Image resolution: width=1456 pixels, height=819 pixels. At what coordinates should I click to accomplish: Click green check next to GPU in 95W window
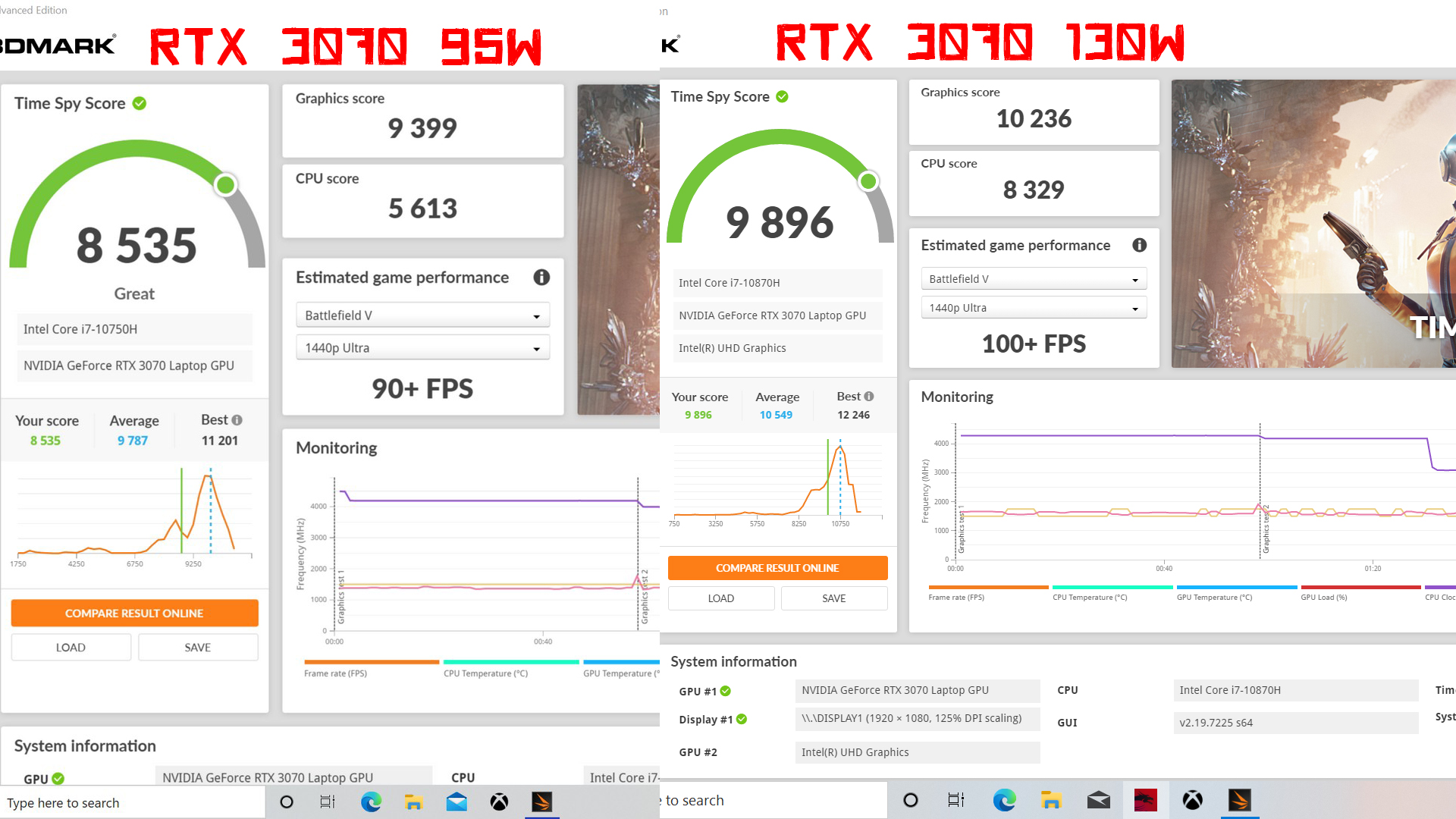58,779
